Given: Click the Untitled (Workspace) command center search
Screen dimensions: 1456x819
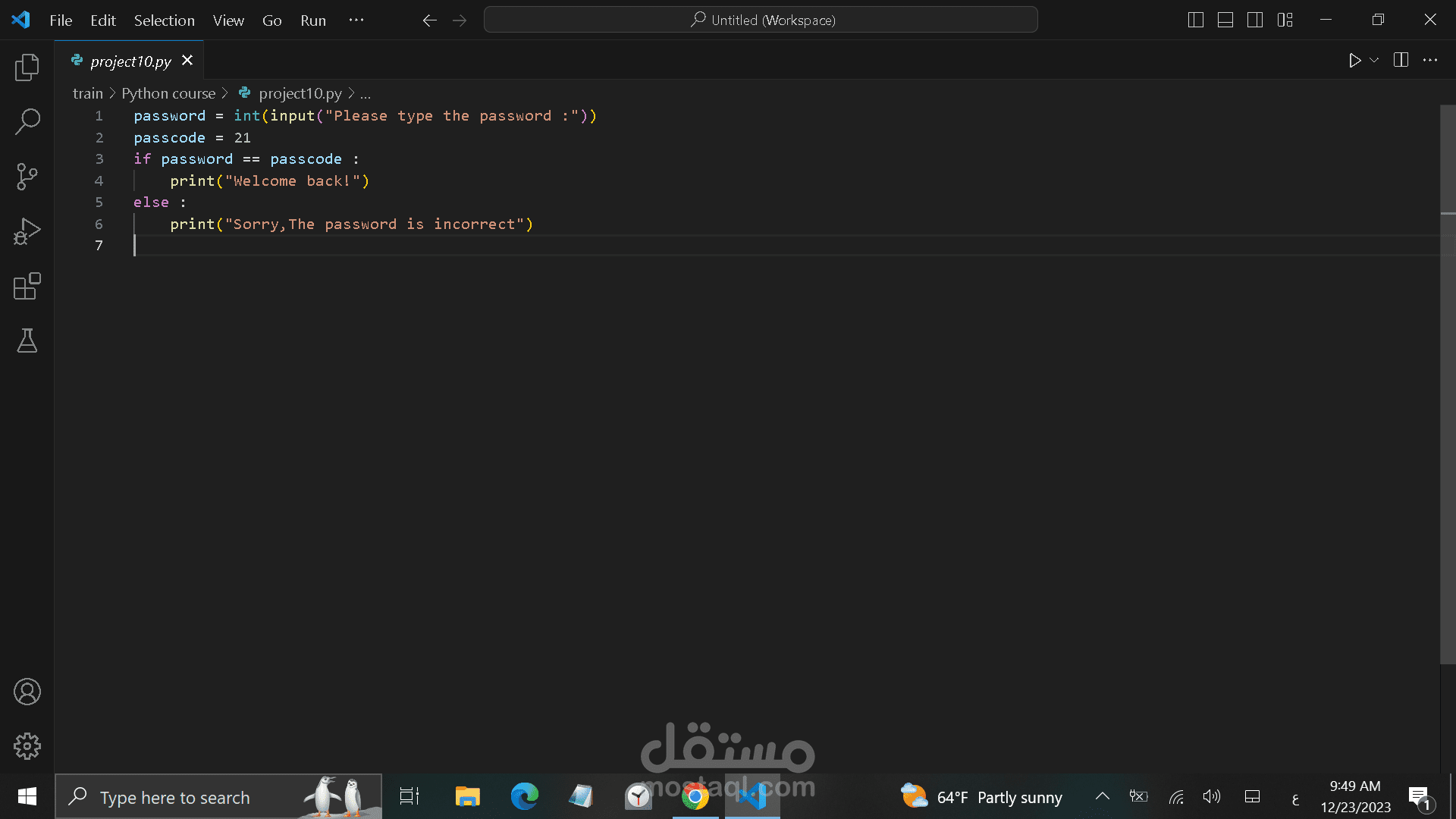Looking at the screenshot, I should pyautogui.click(x=761, y=20).
